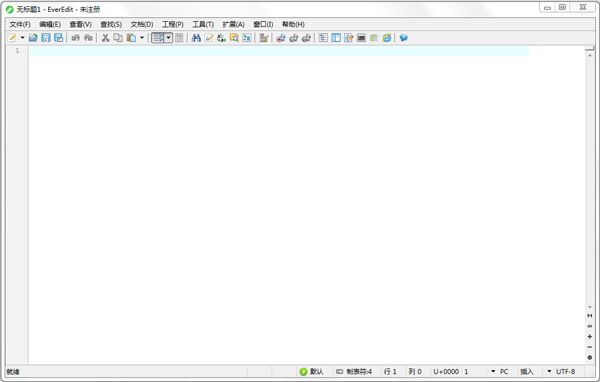The width and height of the screenshot is (600, 382).
Task: Click the New document pencil icon
Action: 12,38
